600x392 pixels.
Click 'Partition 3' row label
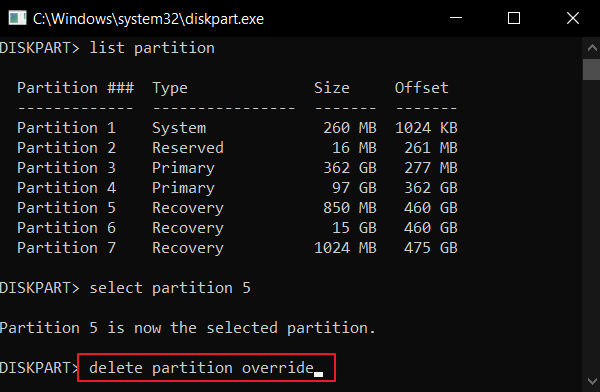[67, 168]
